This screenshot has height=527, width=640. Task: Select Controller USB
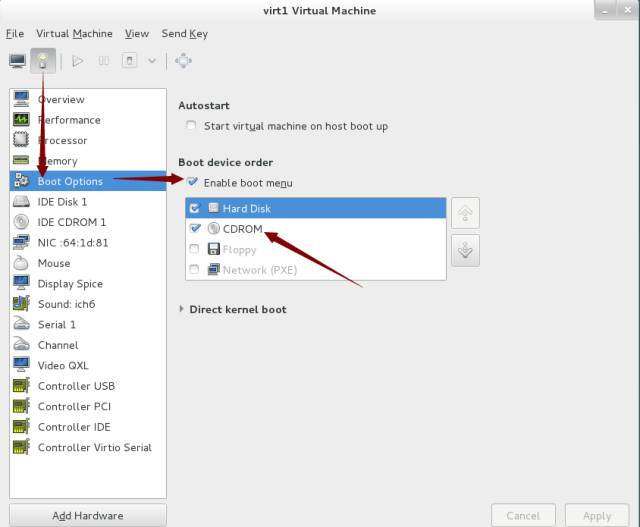88,386
